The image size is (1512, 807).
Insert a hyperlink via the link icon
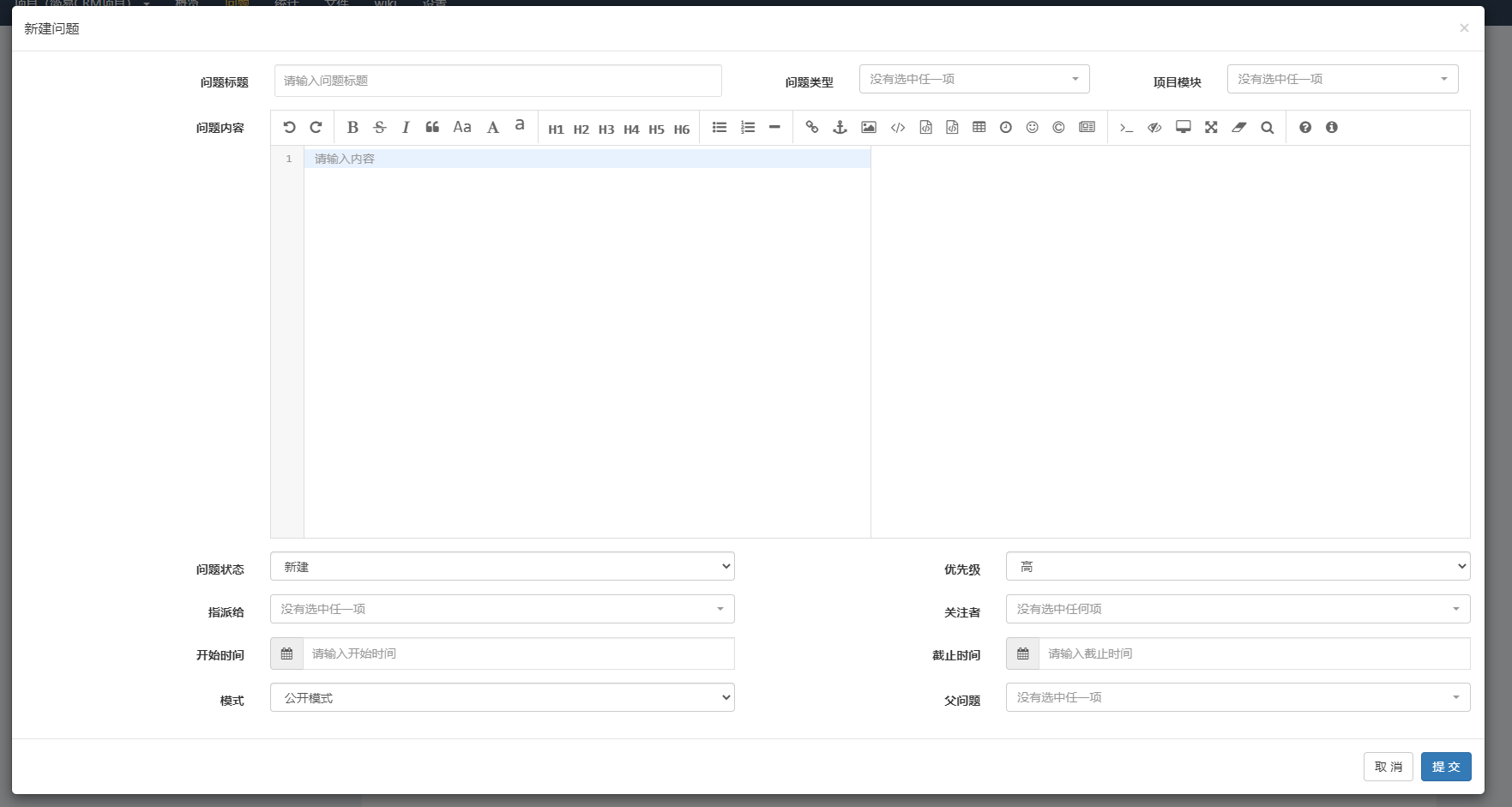[811, 127]
